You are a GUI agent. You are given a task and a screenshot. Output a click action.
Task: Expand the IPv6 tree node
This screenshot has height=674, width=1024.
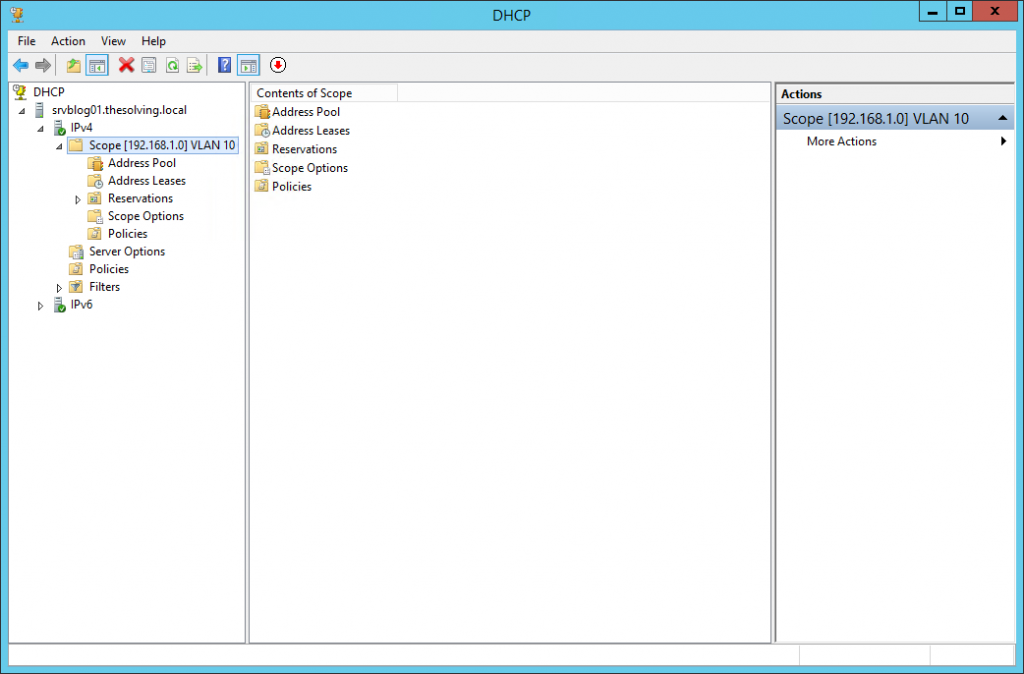pyautogui.click(x=40, y=304)
